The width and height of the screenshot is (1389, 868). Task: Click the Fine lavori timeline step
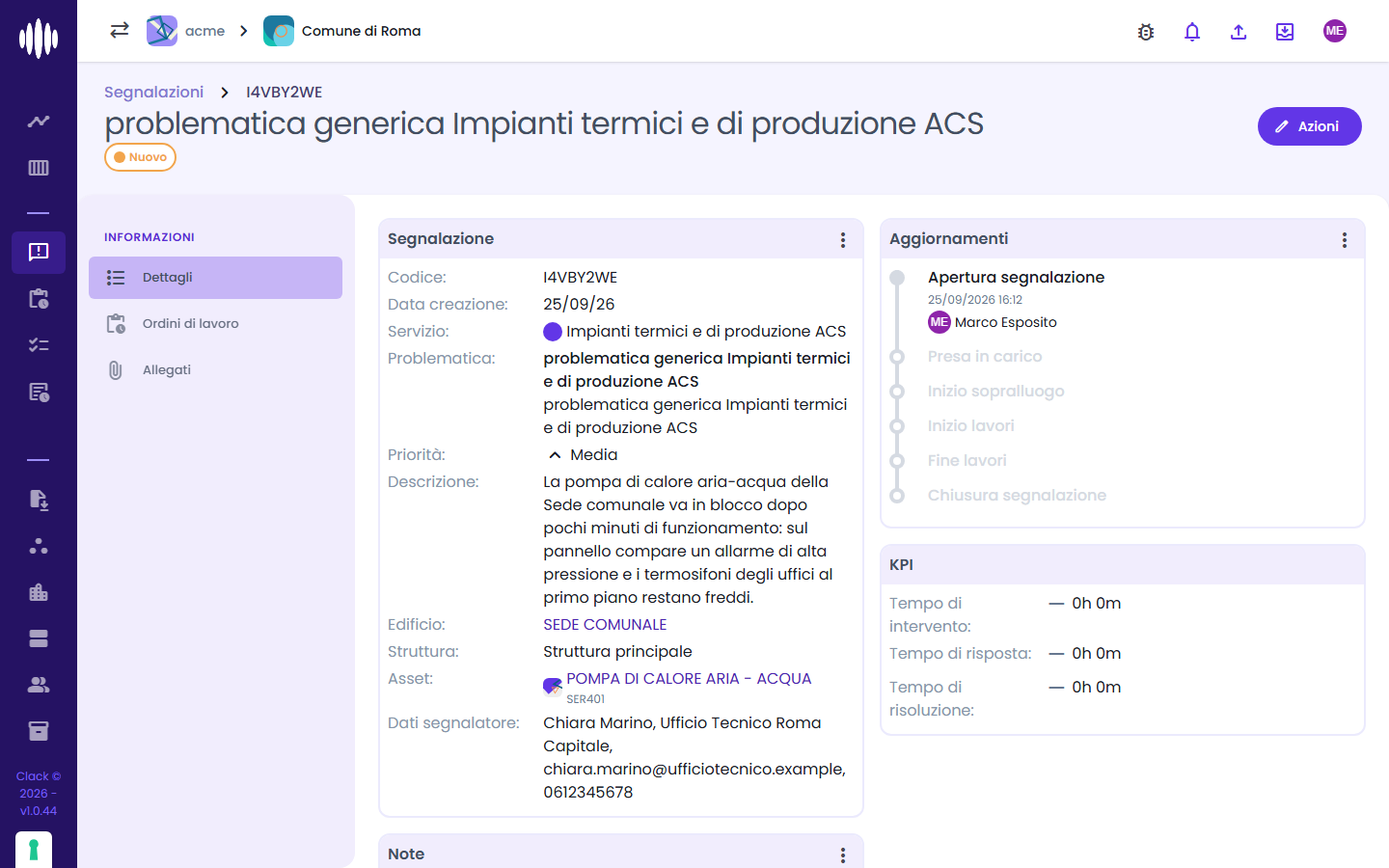(x=967, y=461)
